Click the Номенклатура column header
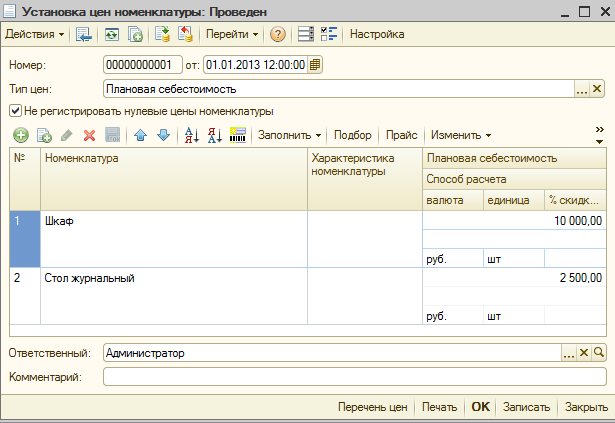This screenshot has height=423, width=615. point(174,179)
